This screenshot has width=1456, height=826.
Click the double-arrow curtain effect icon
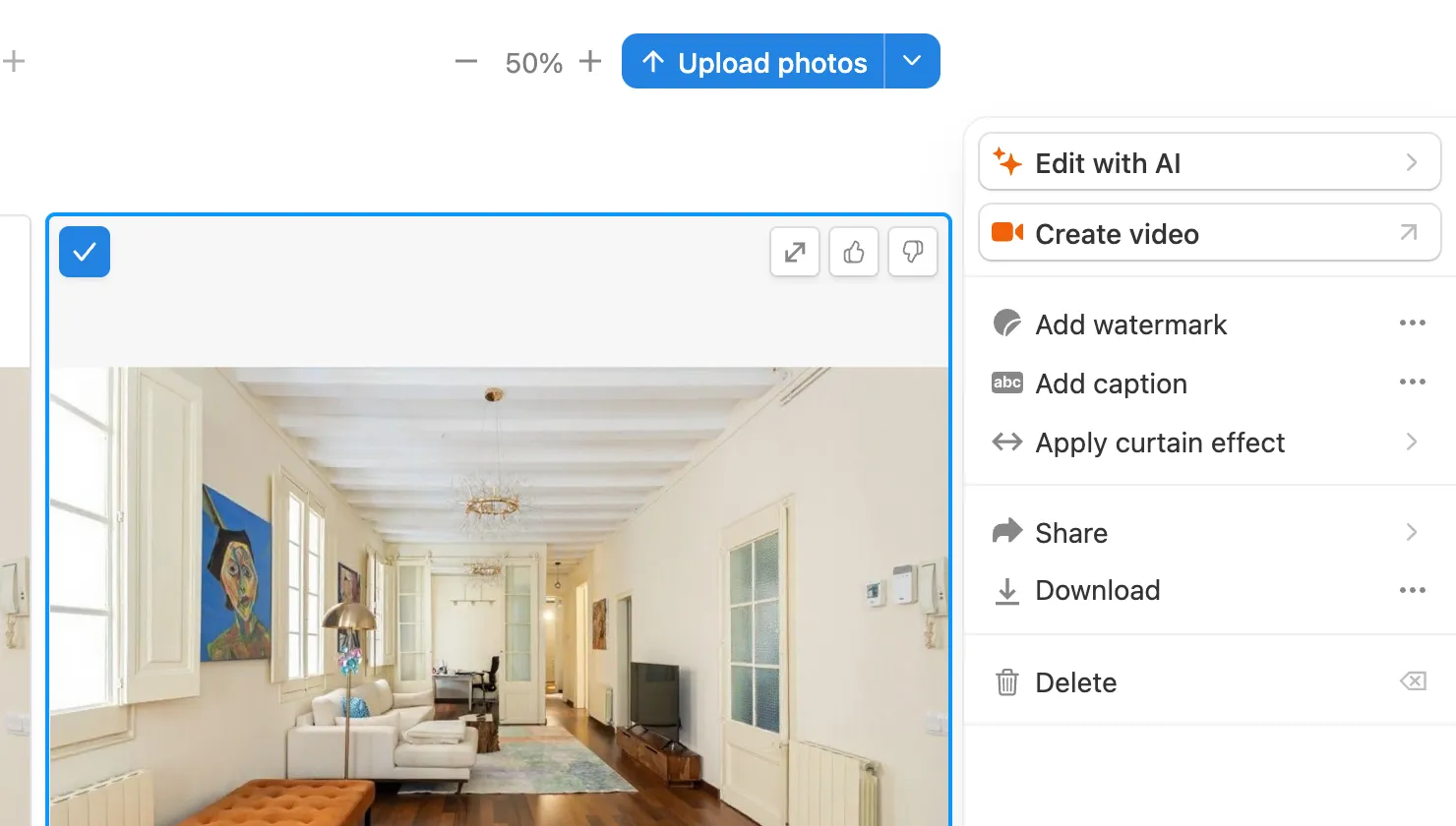[x=1007, y=442]
